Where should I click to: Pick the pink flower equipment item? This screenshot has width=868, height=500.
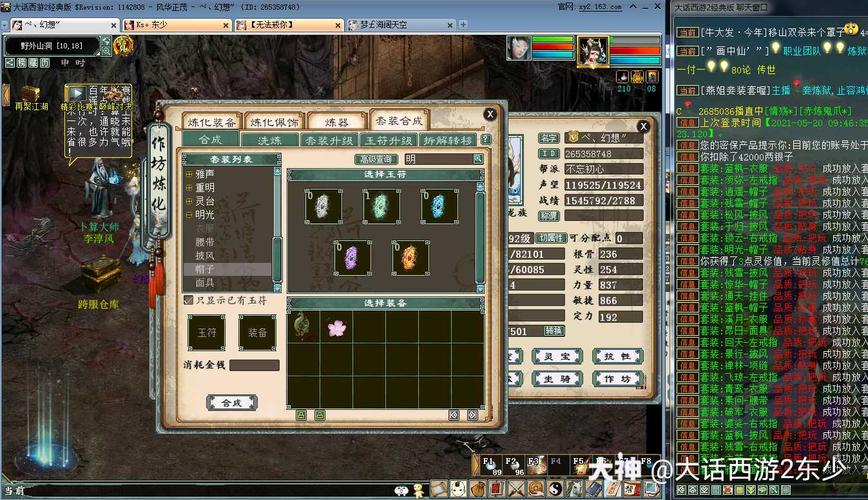(x=336, y=326)
